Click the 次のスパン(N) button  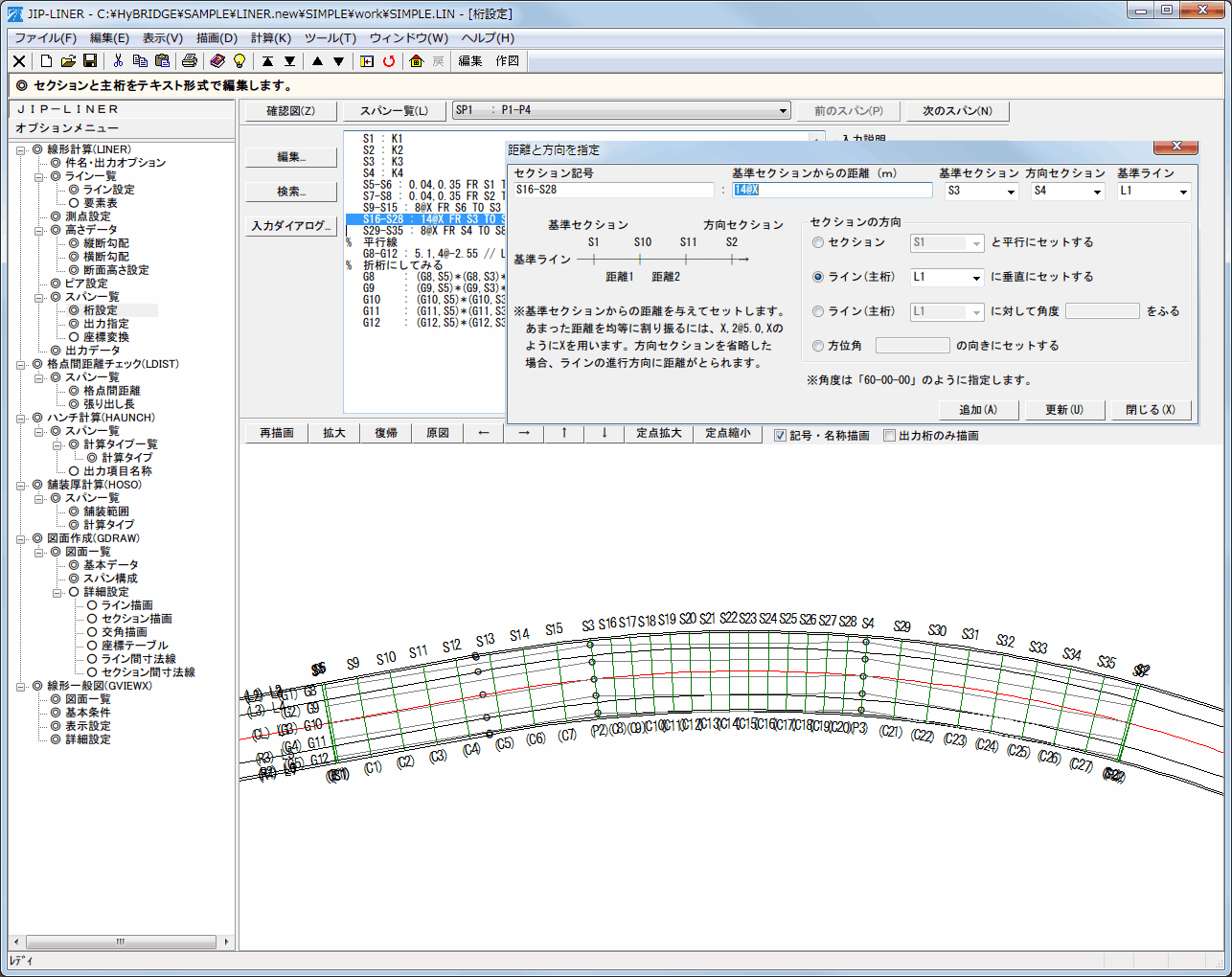(x=957, y=111)
